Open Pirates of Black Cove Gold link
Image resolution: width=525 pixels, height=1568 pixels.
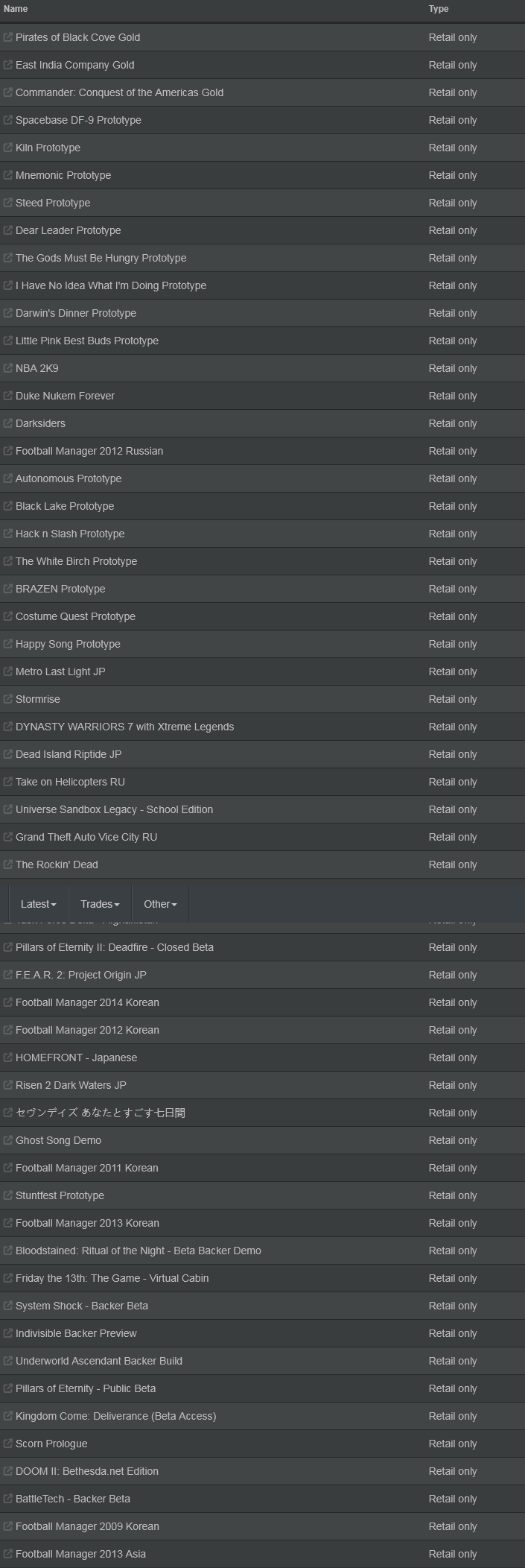point(77,37)
